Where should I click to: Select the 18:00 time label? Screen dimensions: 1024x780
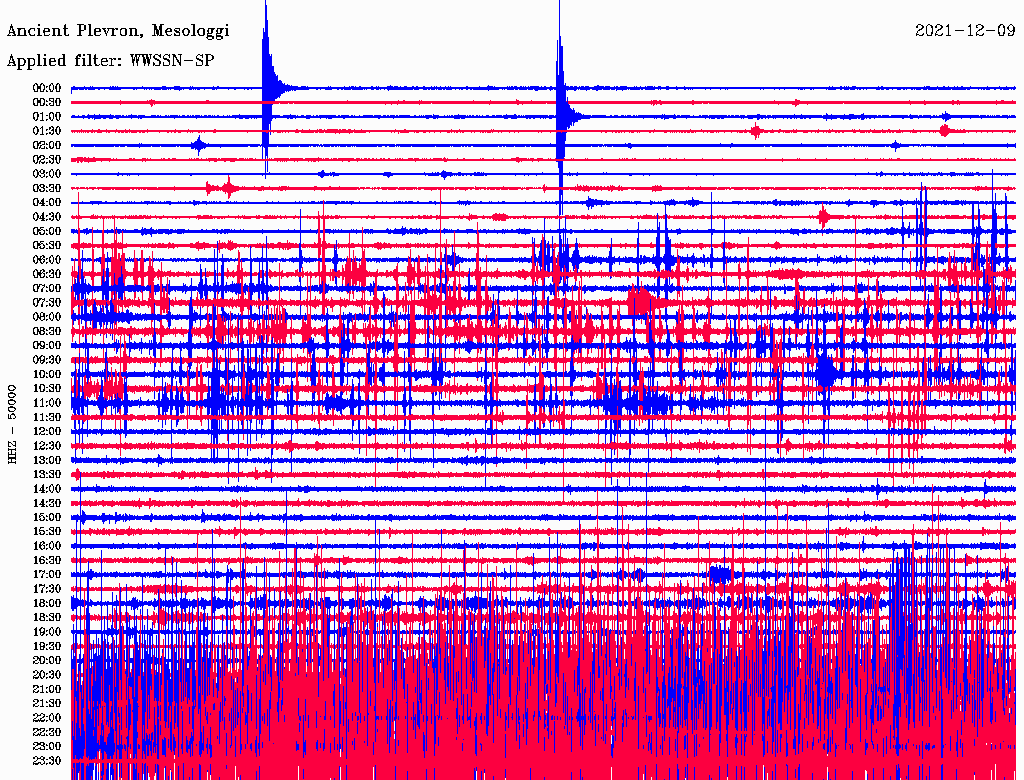47,604
